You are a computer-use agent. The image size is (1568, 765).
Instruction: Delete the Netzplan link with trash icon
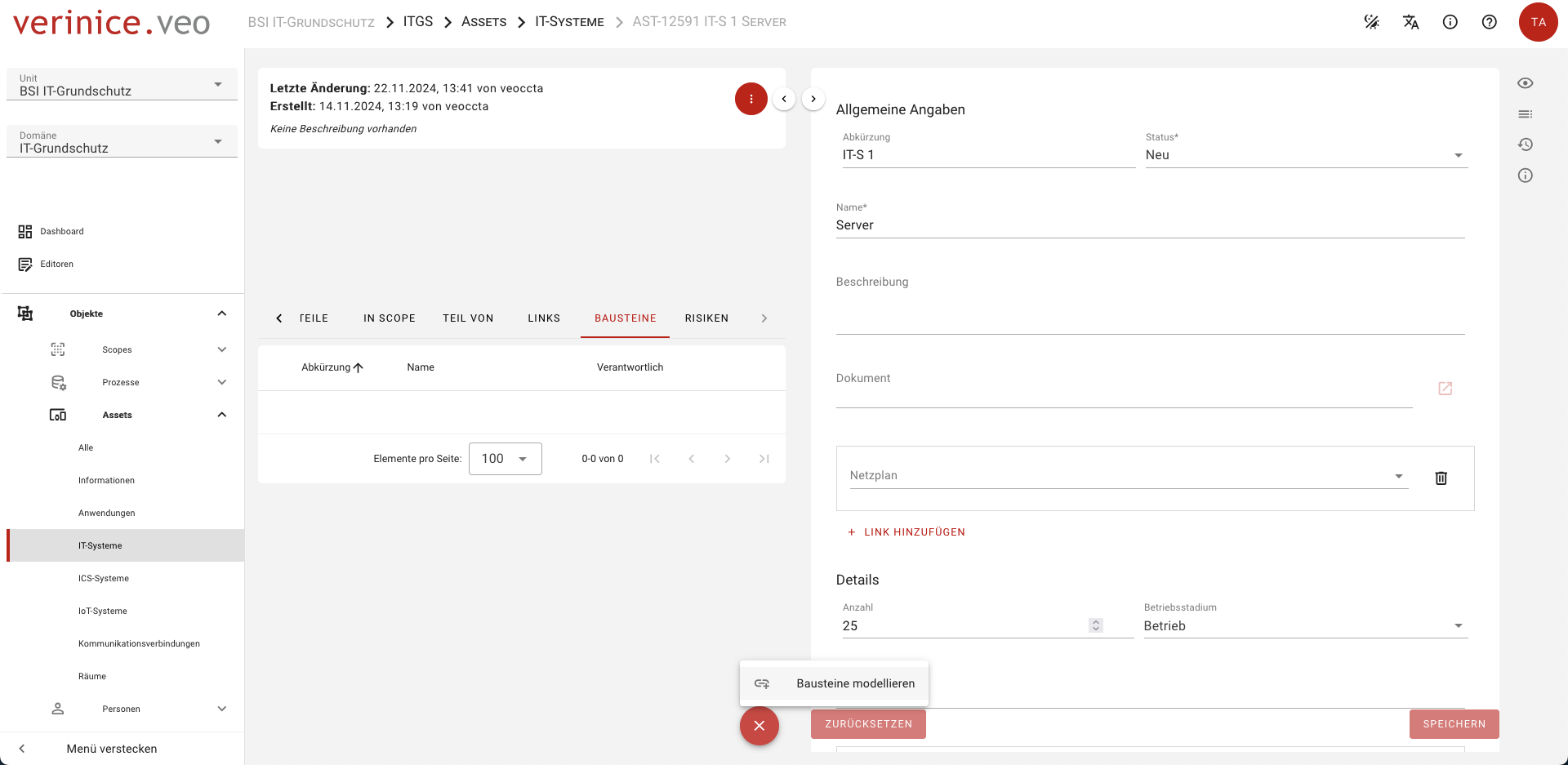[x=1441, y=478]
